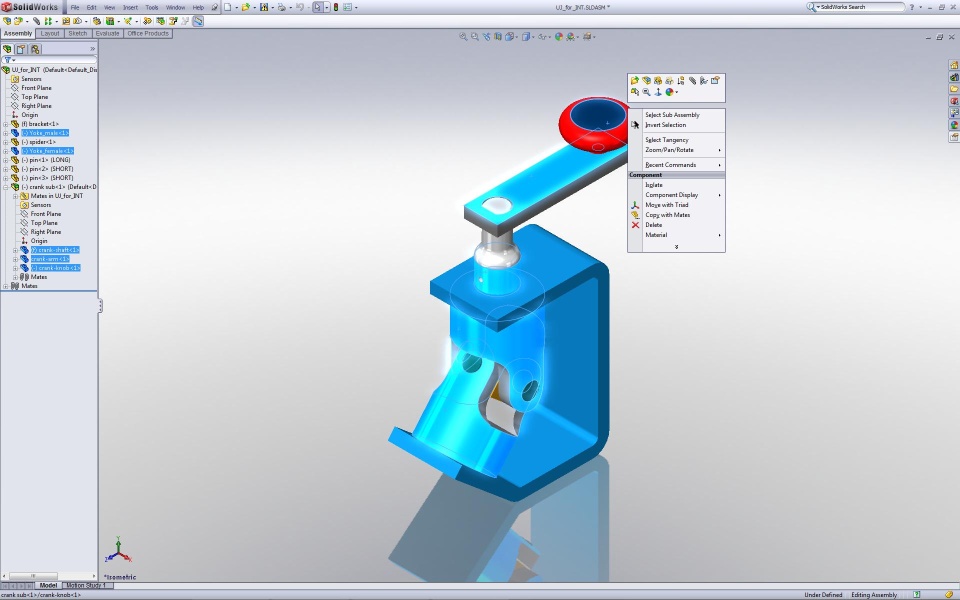Select pin<1> (LONG) in the tree

46,160
